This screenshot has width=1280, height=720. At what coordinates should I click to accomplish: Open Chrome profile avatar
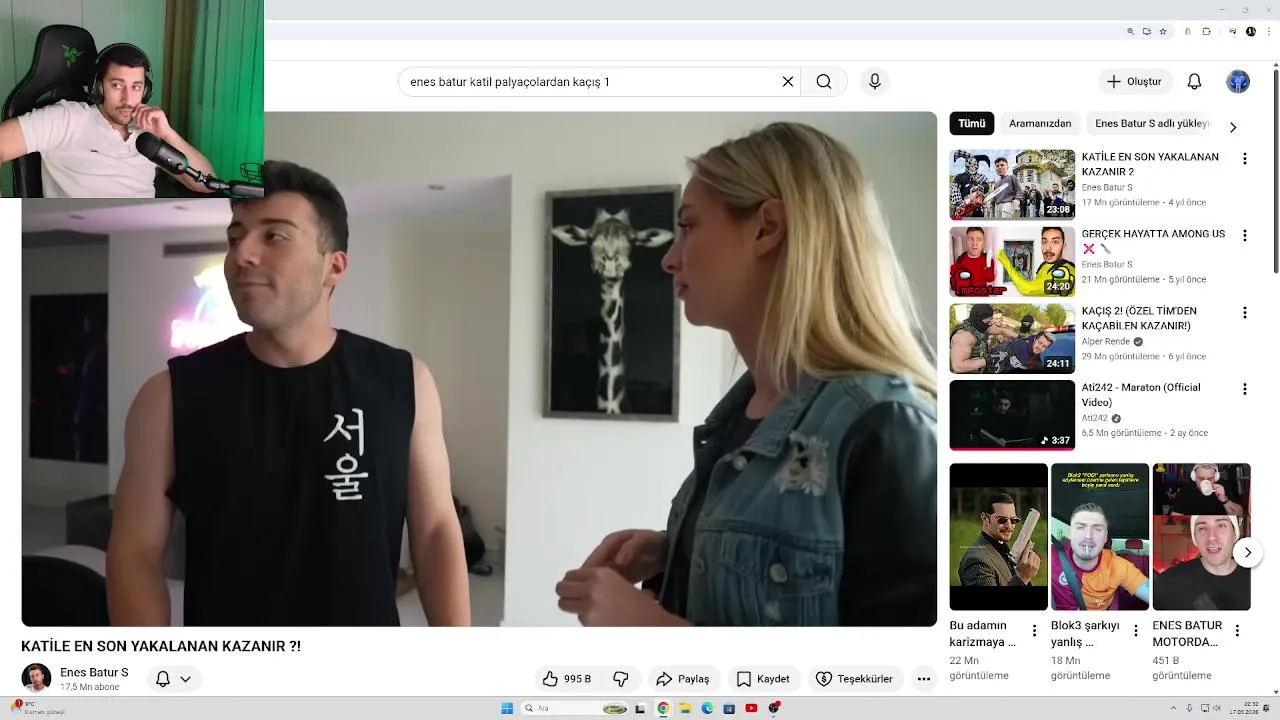[1250, 31]
